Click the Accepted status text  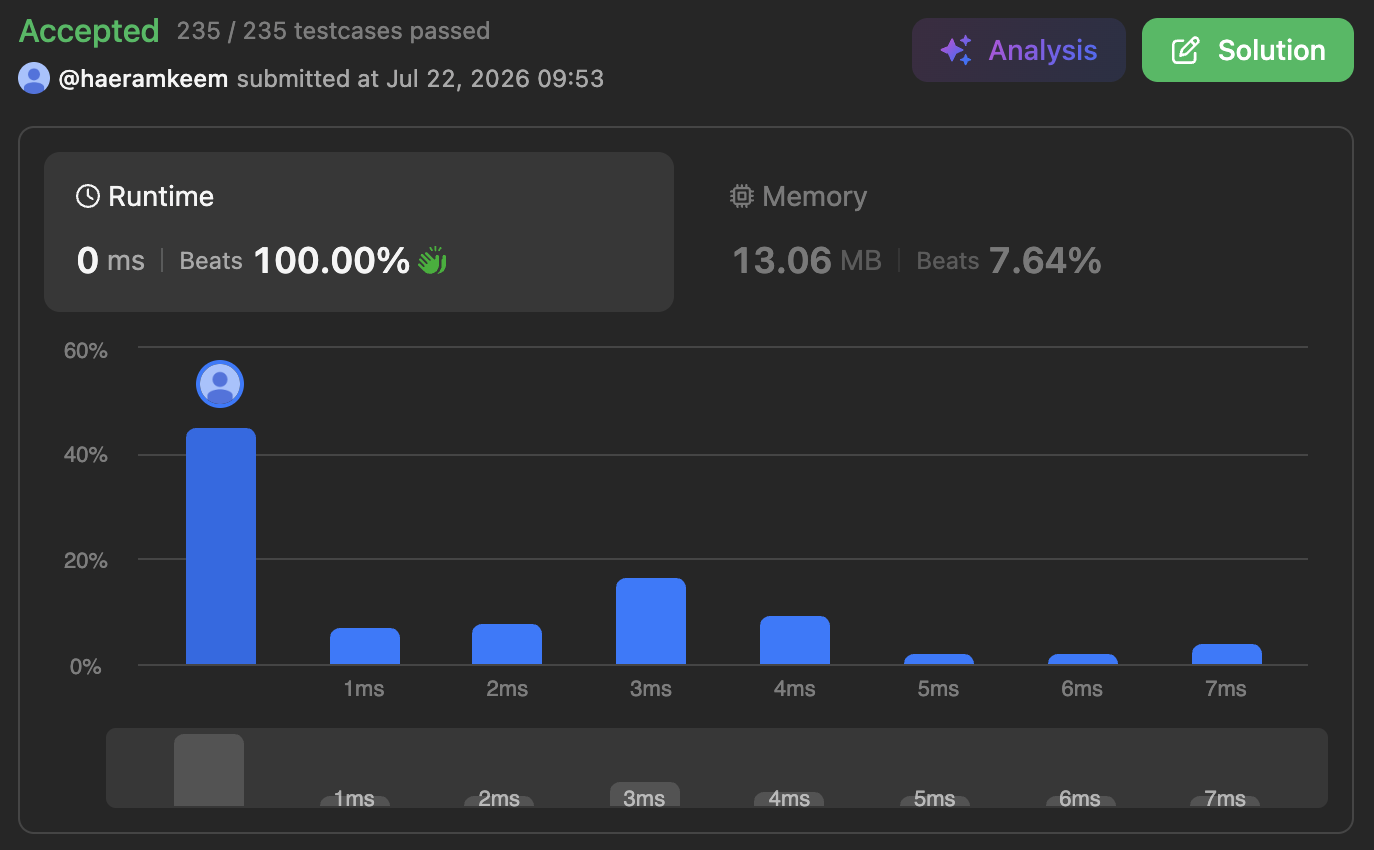[x=89, y=31]
